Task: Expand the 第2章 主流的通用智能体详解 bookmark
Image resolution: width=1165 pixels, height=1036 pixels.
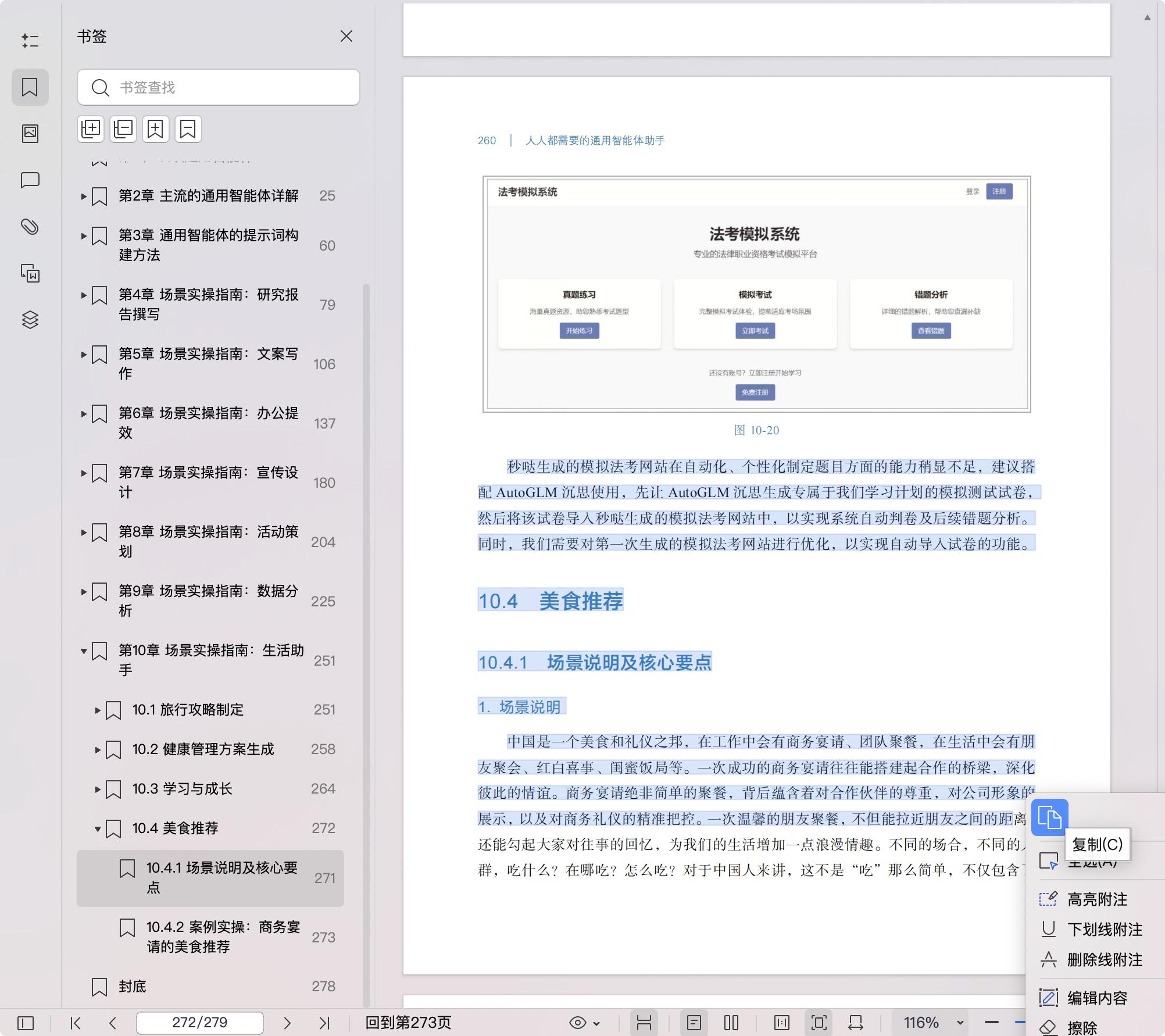Action: 83,196
